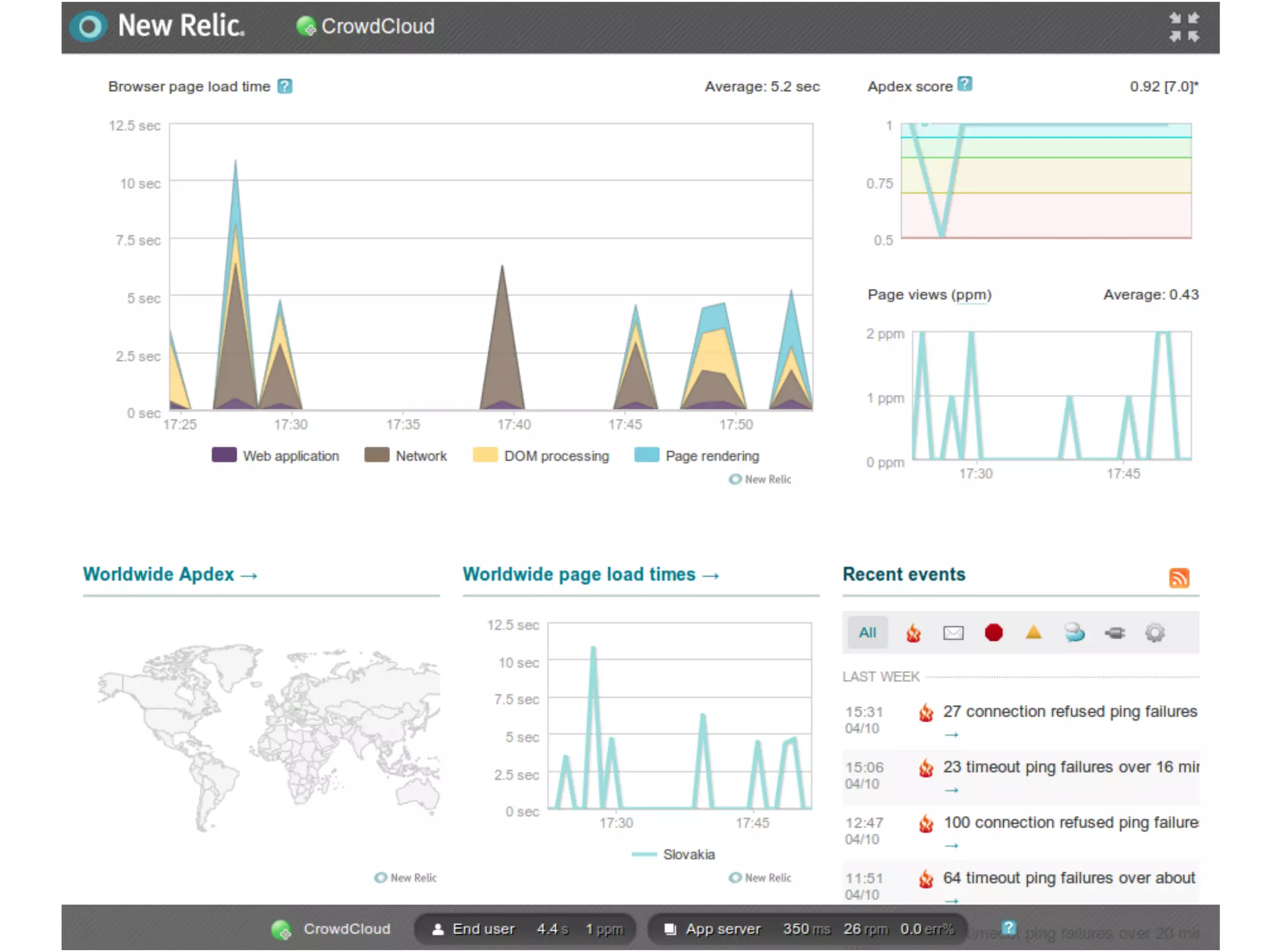
Task: Open help for Browser page load time
Action: (x=285, y=86)
